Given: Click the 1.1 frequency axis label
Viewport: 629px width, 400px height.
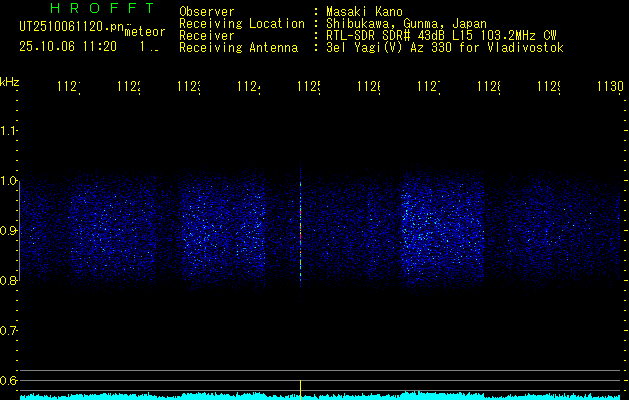Looking at the screenshot, I should (x=8, y=131).
